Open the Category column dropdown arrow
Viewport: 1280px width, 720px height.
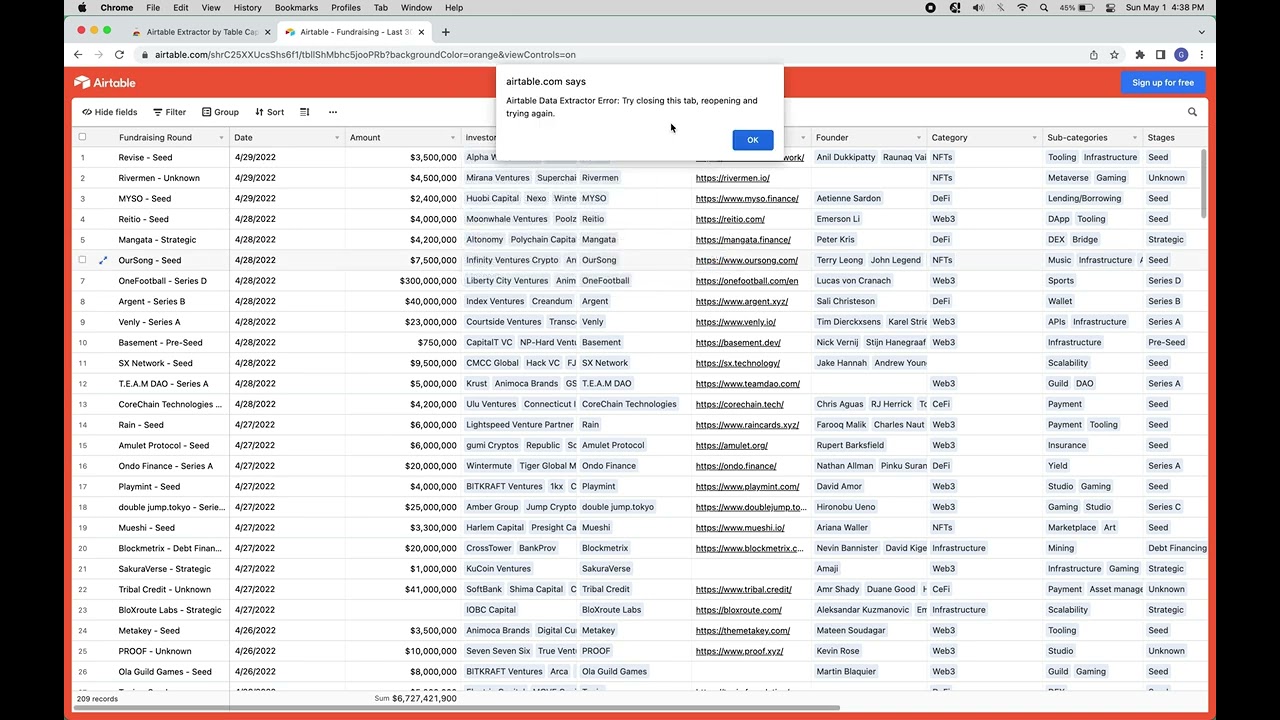(x=1034, y=138)
